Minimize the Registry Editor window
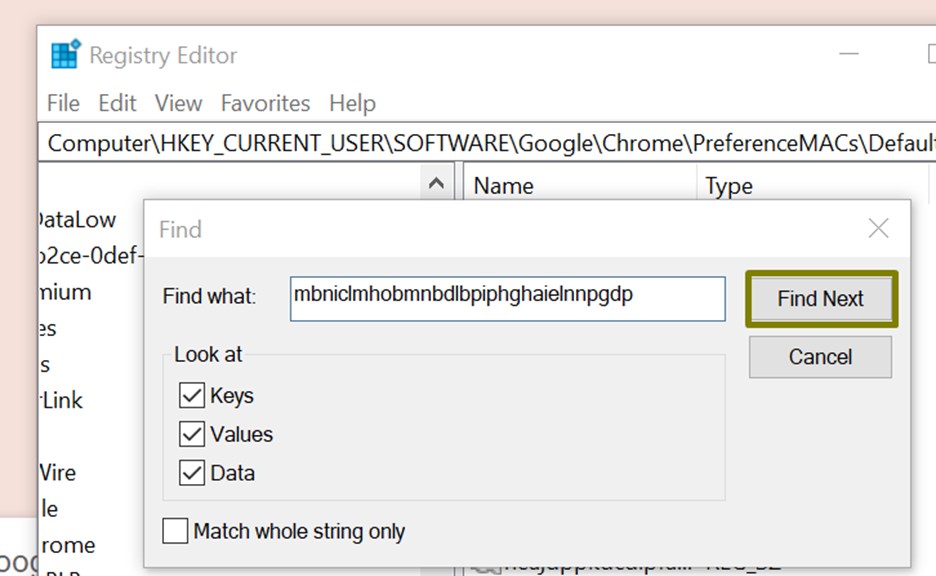This screenshot has height=576, width=936. click(848, 55)
